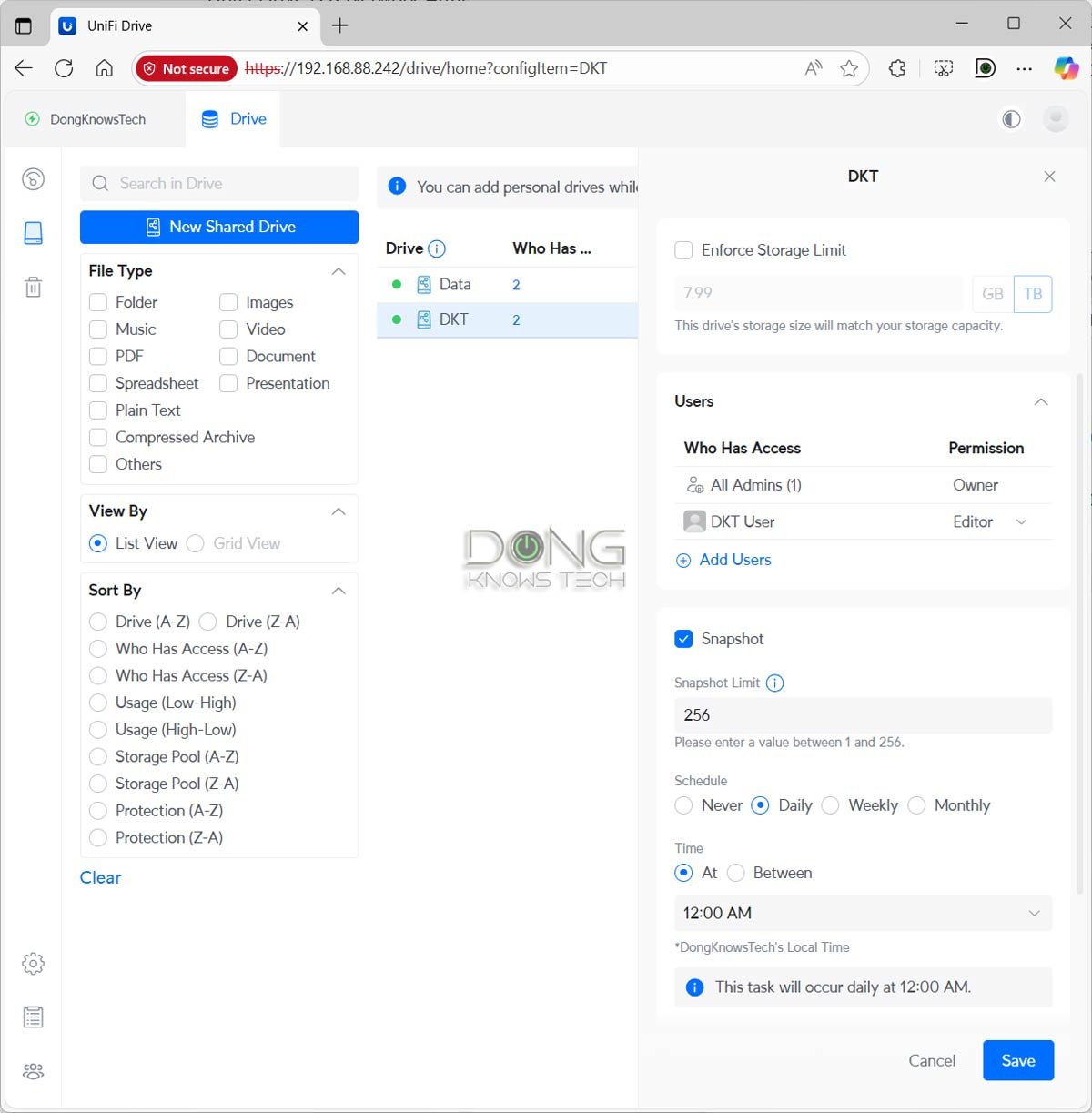Open the trash bin icon in sidebar

33,288
